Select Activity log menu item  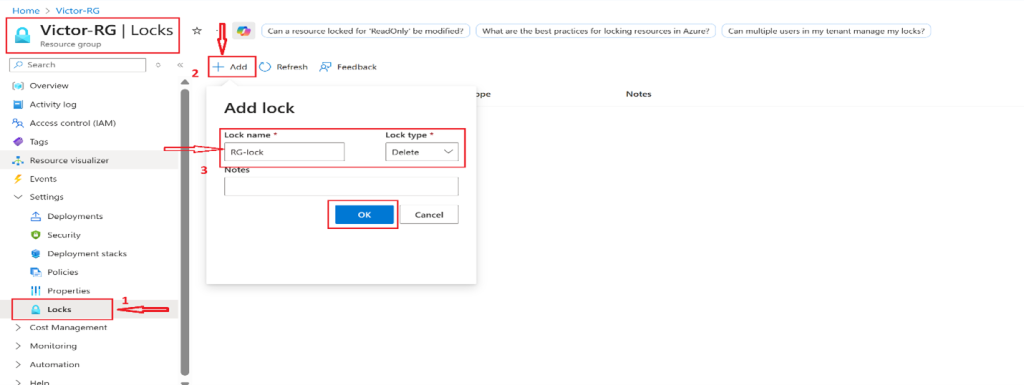click(x=53, y=104)
